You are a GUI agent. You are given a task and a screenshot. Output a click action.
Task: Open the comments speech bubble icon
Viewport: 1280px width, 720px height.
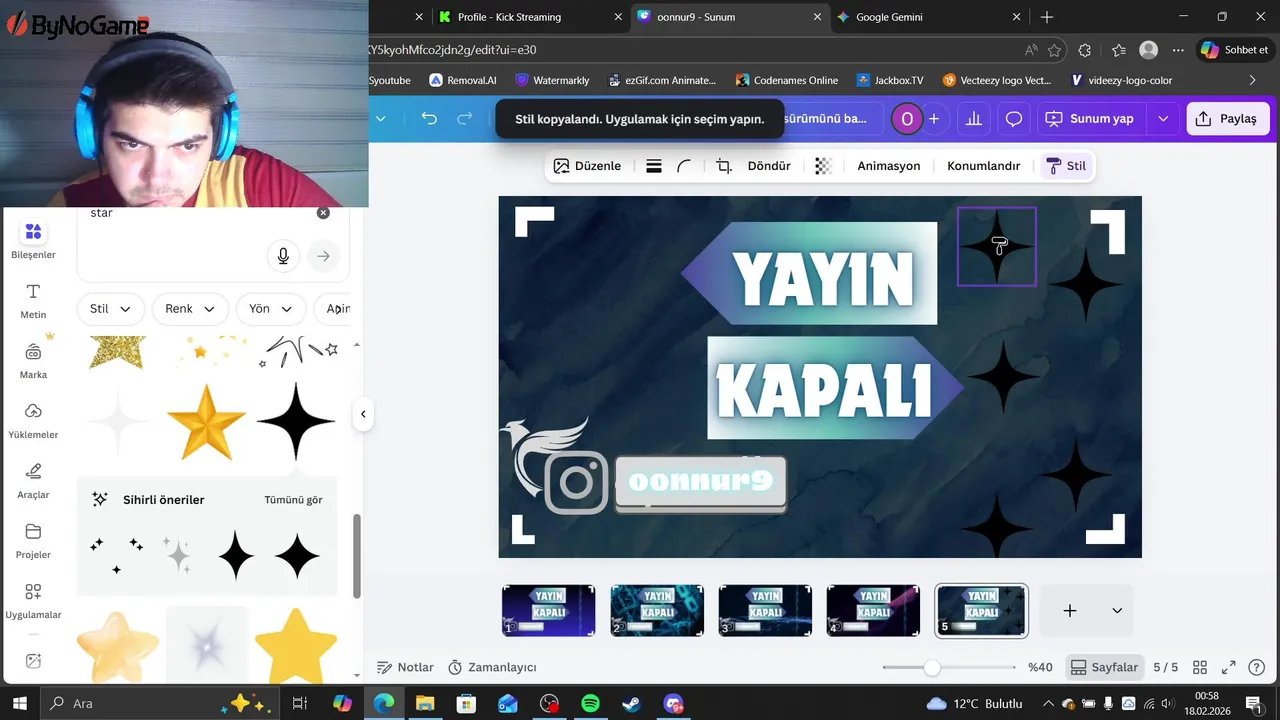pyautogui.click(x=1014, y=118)
